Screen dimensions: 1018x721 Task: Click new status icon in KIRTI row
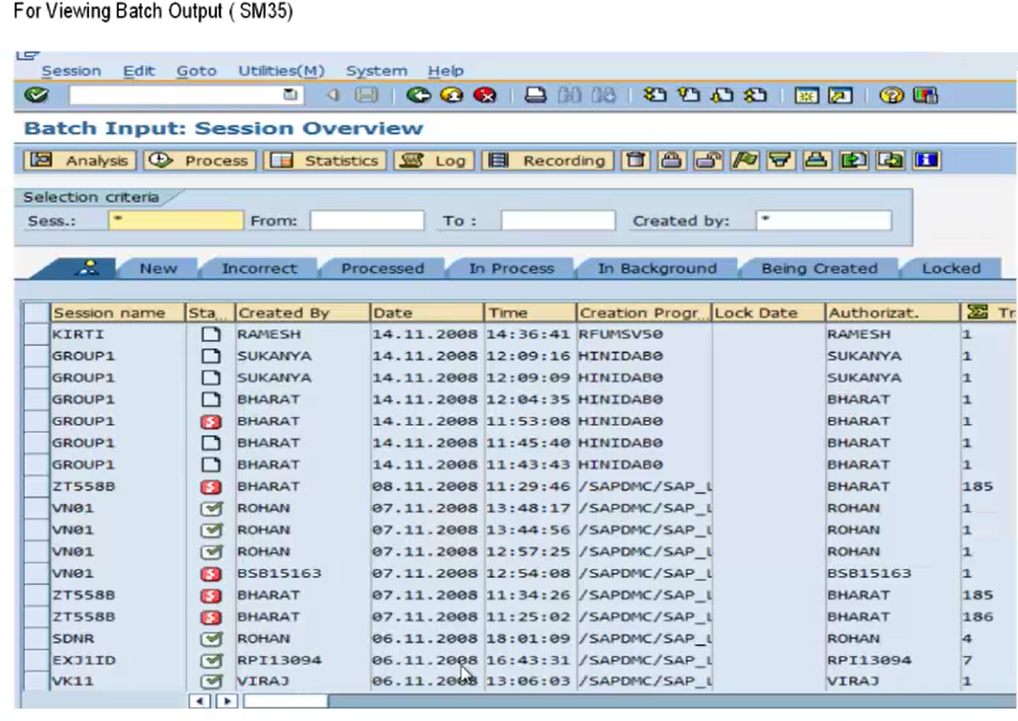coord(210,334)
